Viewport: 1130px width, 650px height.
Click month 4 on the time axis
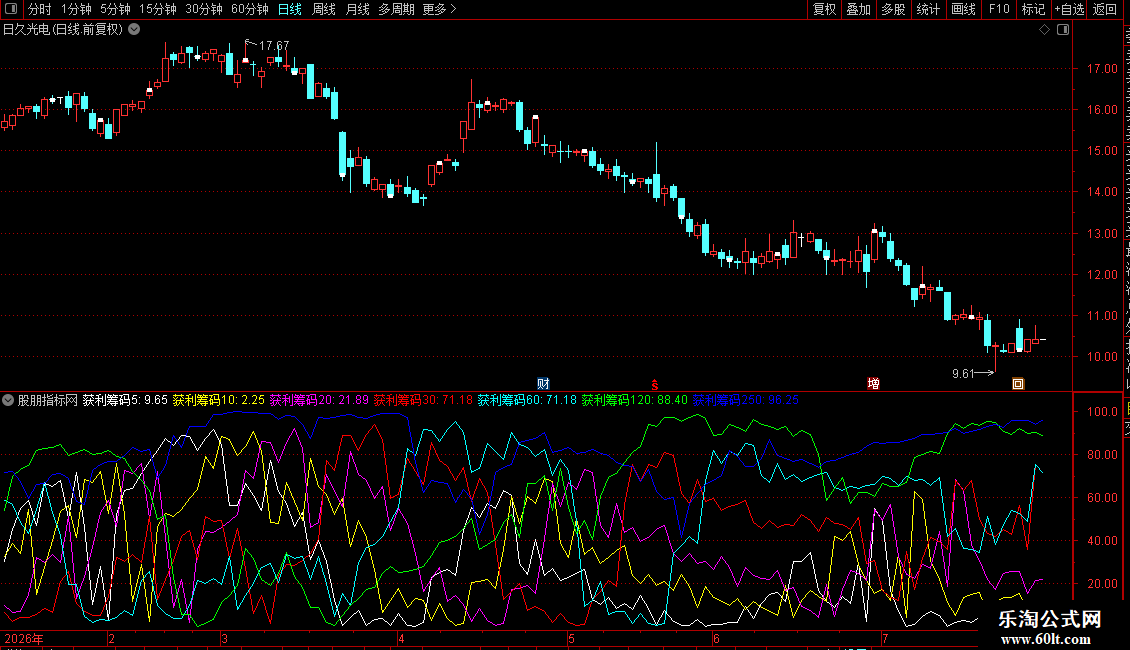[401, 638]
